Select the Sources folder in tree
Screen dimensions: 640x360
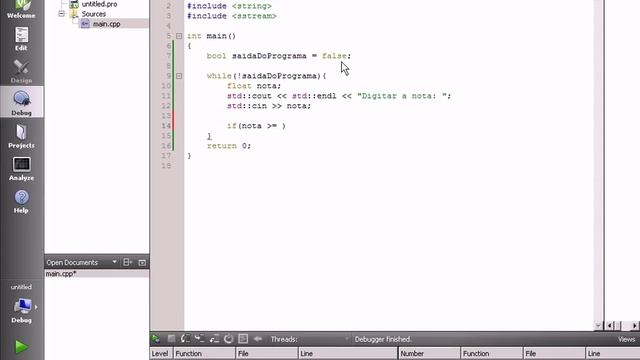(93, 14)
